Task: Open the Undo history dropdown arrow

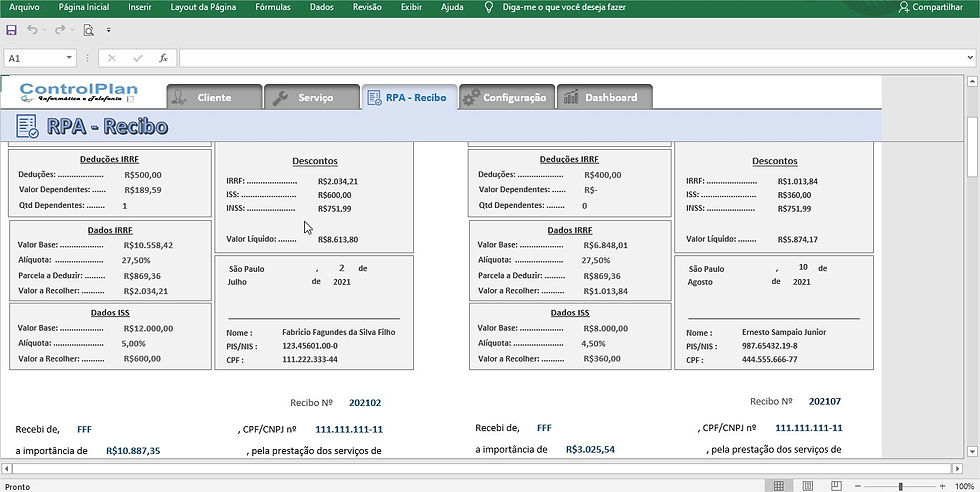Action: [x=43, y=29]
